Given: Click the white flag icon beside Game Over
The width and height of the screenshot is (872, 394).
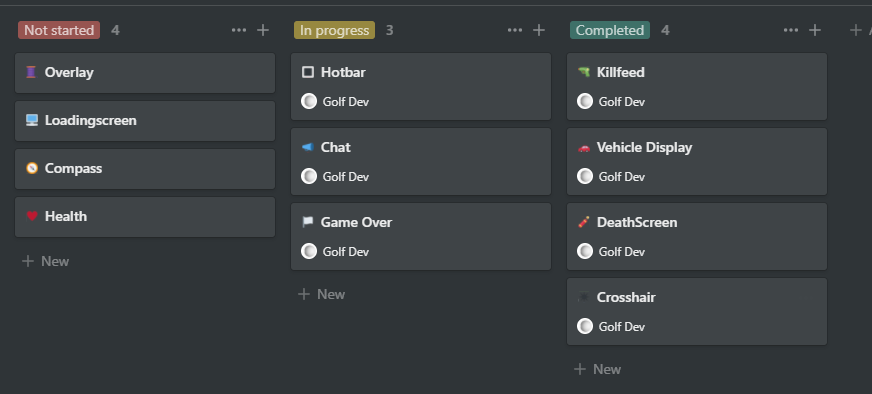Looking at the screenshot, I should tap(308, 222).
